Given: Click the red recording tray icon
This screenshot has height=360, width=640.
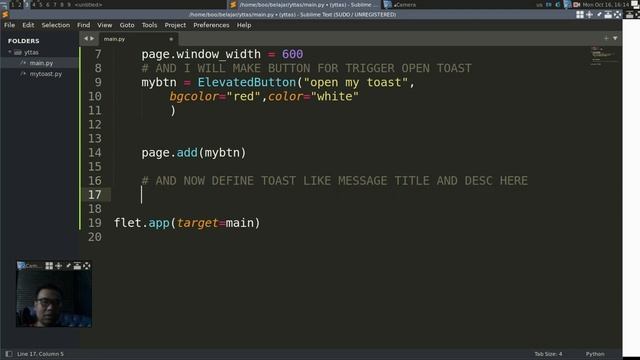Looking at the screenshot, I should 576,4.
